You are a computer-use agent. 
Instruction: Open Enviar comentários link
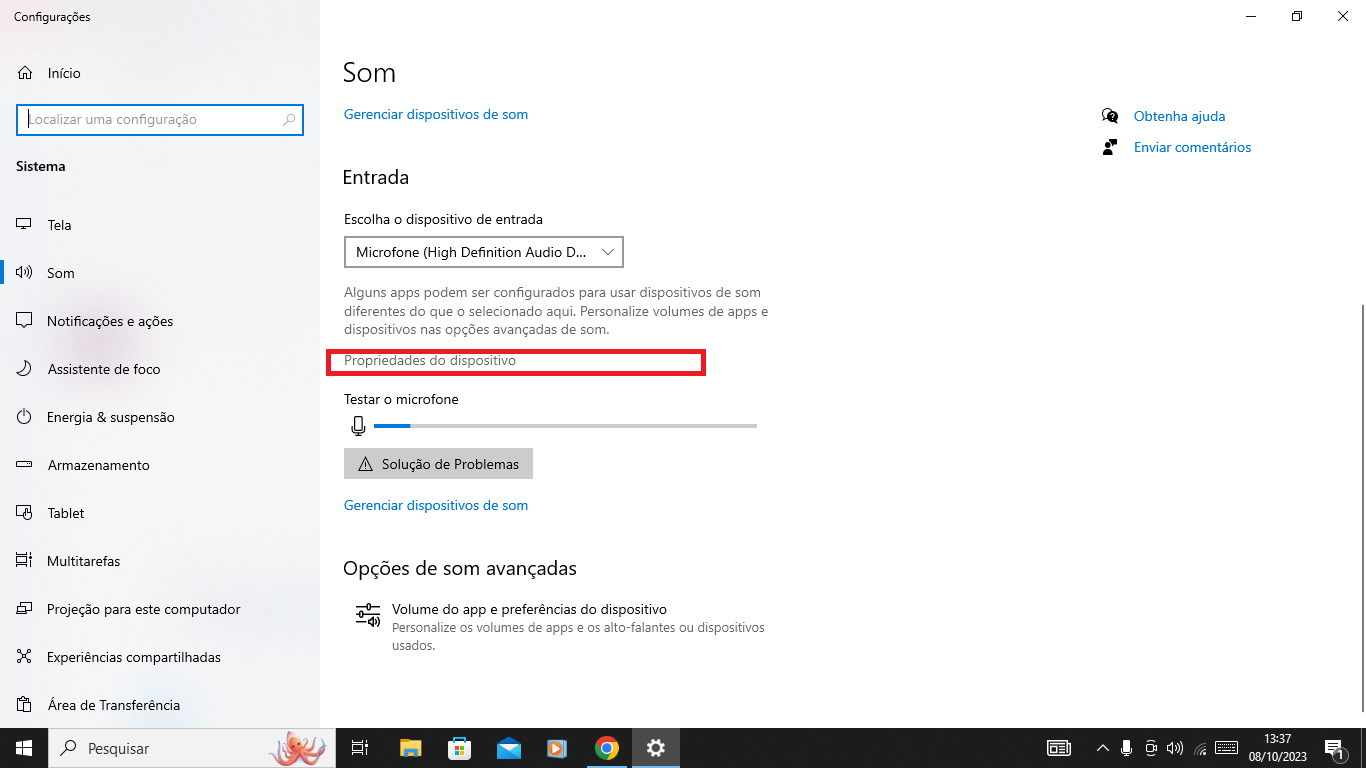point(1192,148)
